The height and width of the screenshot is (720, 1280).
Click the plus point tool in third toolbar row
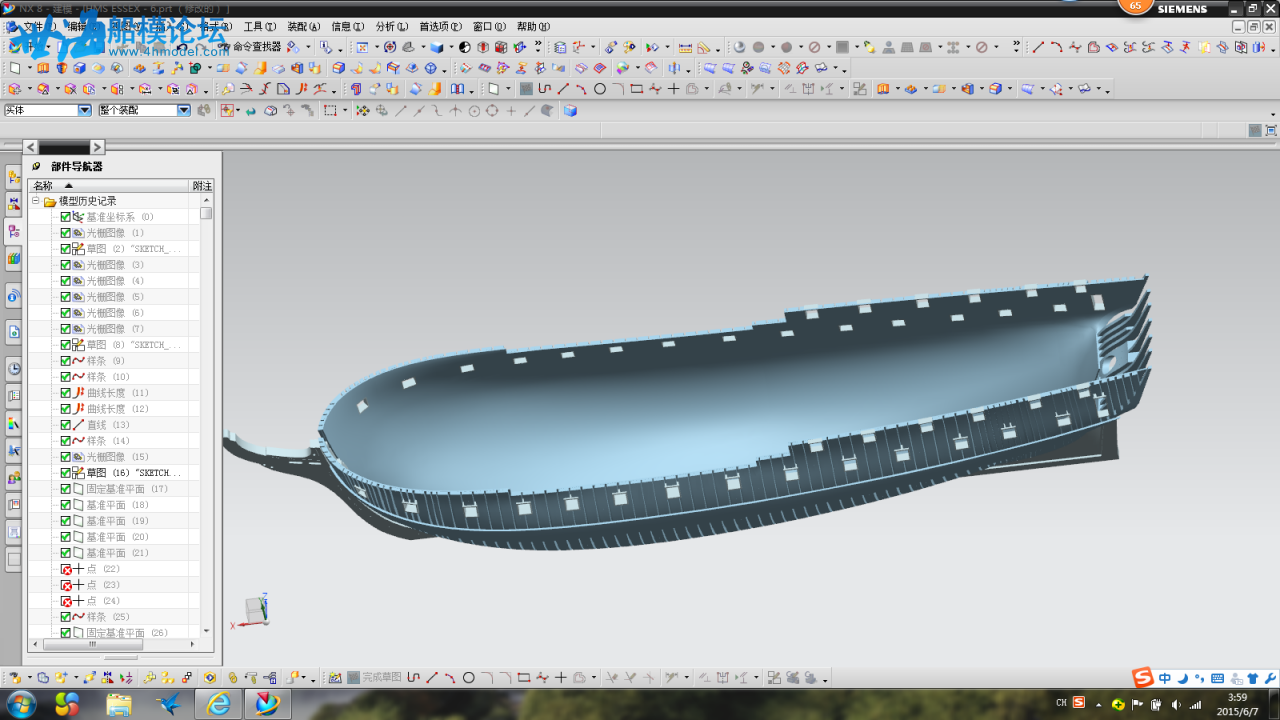coord(674,89)
